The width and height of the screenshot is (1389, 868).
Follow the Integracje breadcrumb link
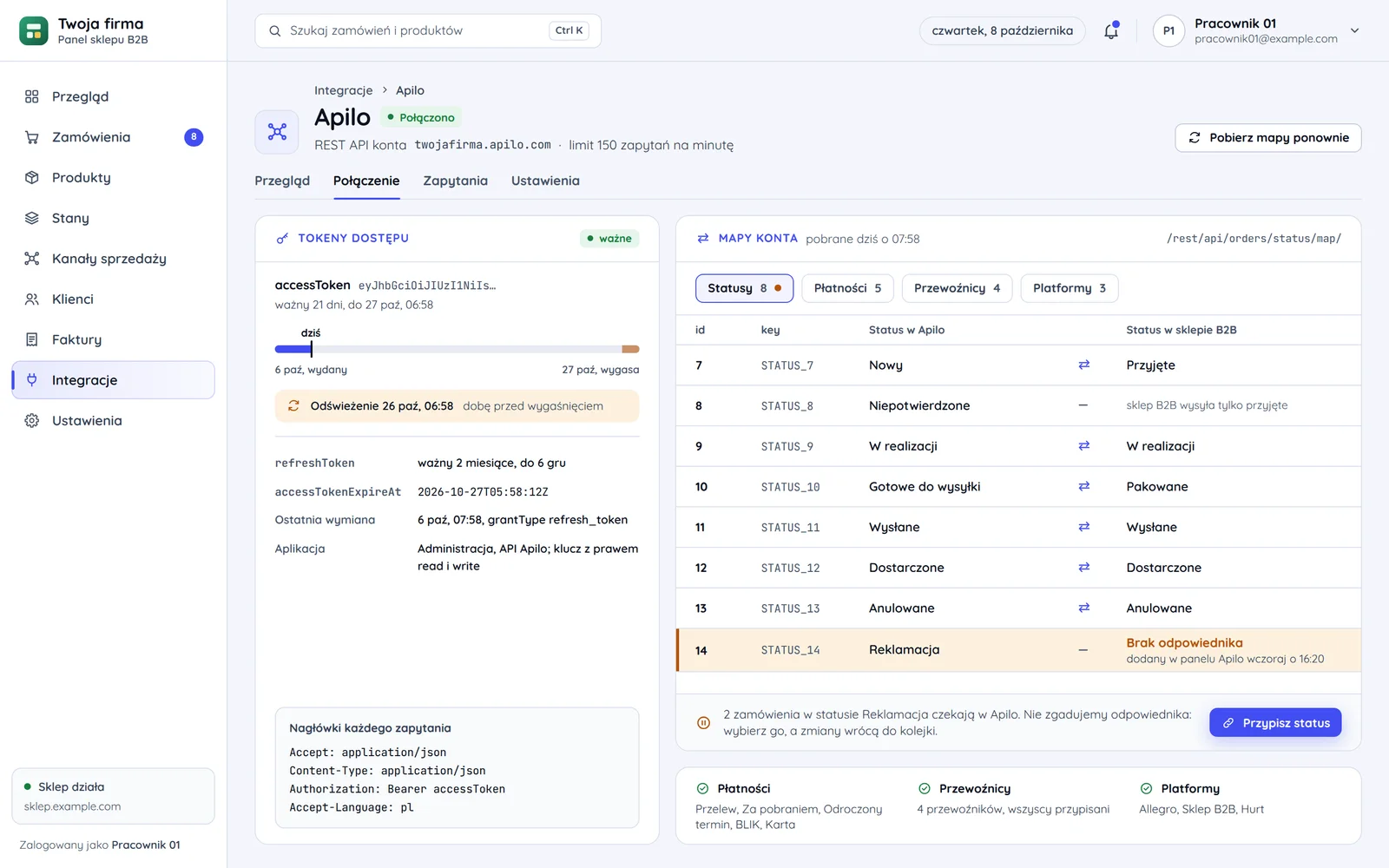pyautogui.click(x=343, y=90)
